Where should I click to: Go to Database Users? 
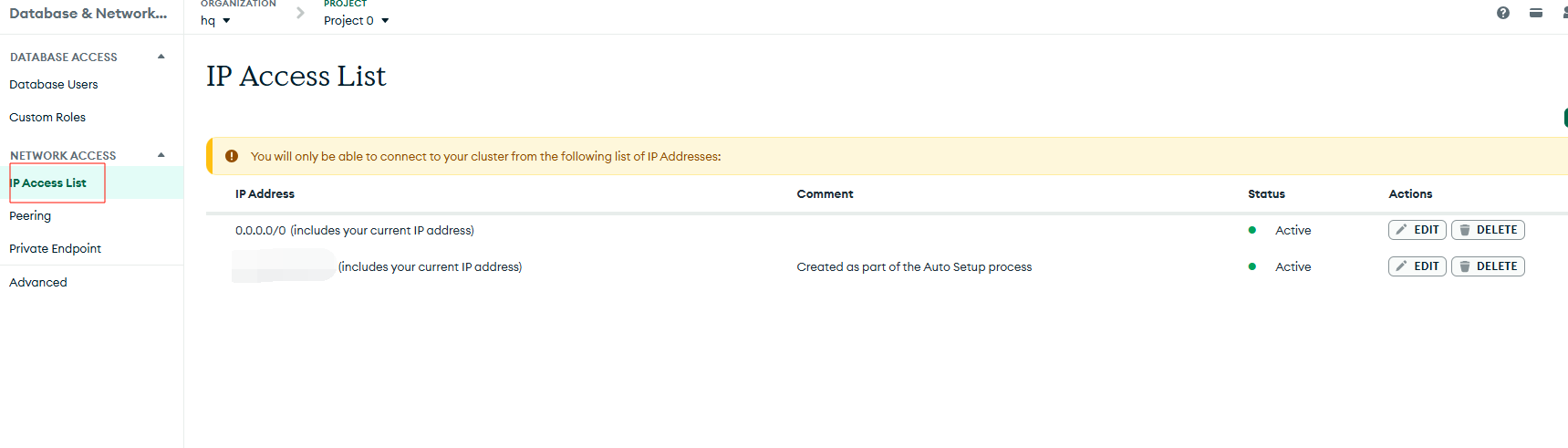(54, 85)
